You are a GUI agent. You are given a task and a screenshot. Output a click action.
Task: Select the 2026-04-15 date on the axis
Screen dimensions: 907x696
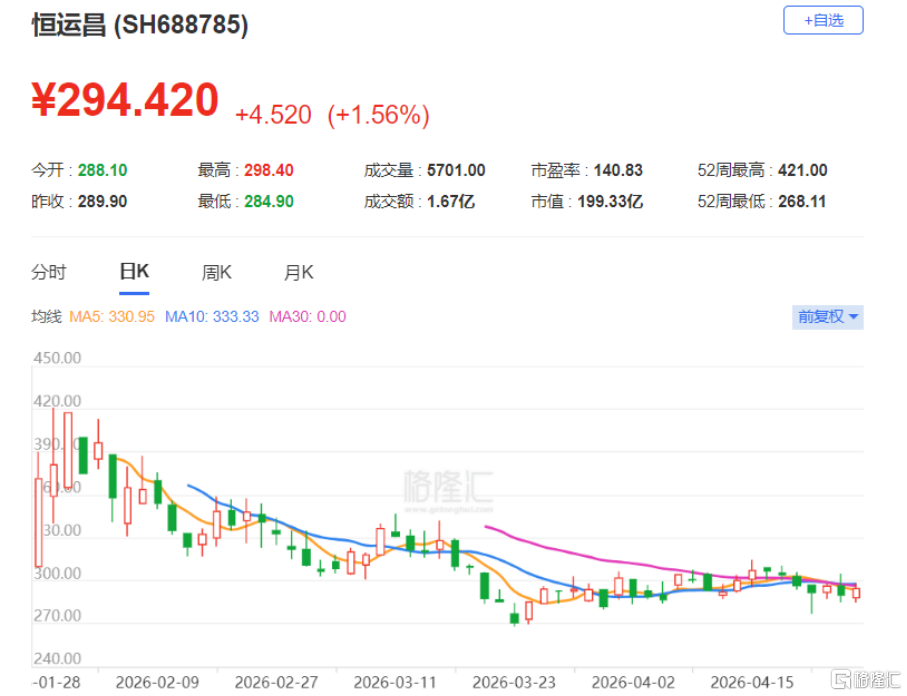click(751, 682)
